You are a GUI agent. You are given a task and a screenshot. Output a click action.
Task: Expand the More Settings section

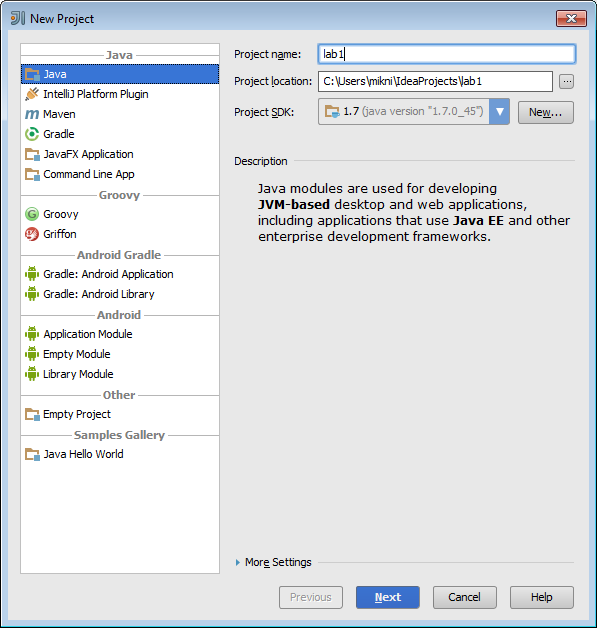pyautogui.click(x=273, y=562)
